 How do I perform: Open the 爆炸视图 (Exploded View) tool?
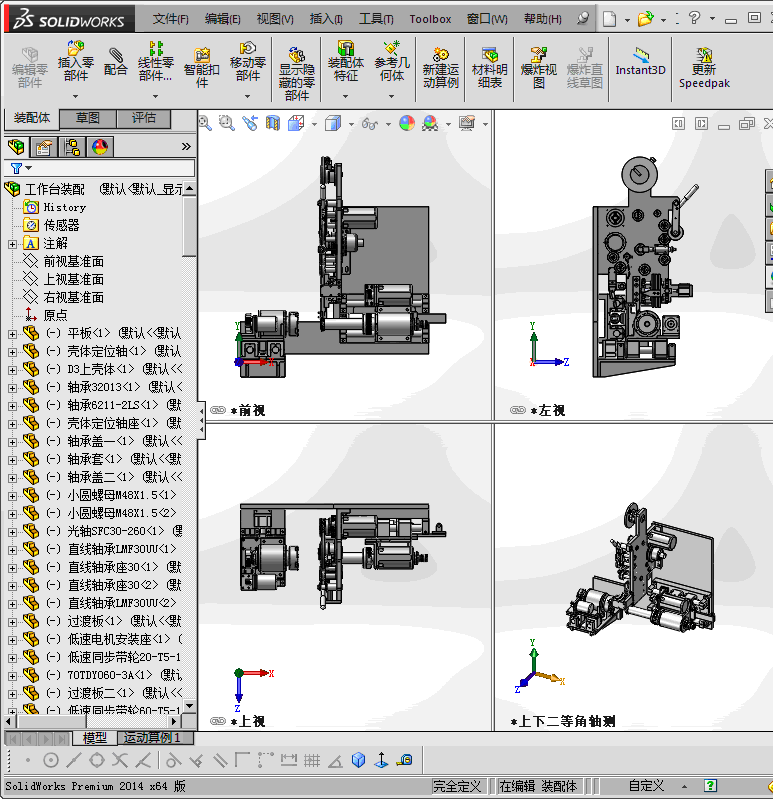pyautogui.click(x=538, y=65)
